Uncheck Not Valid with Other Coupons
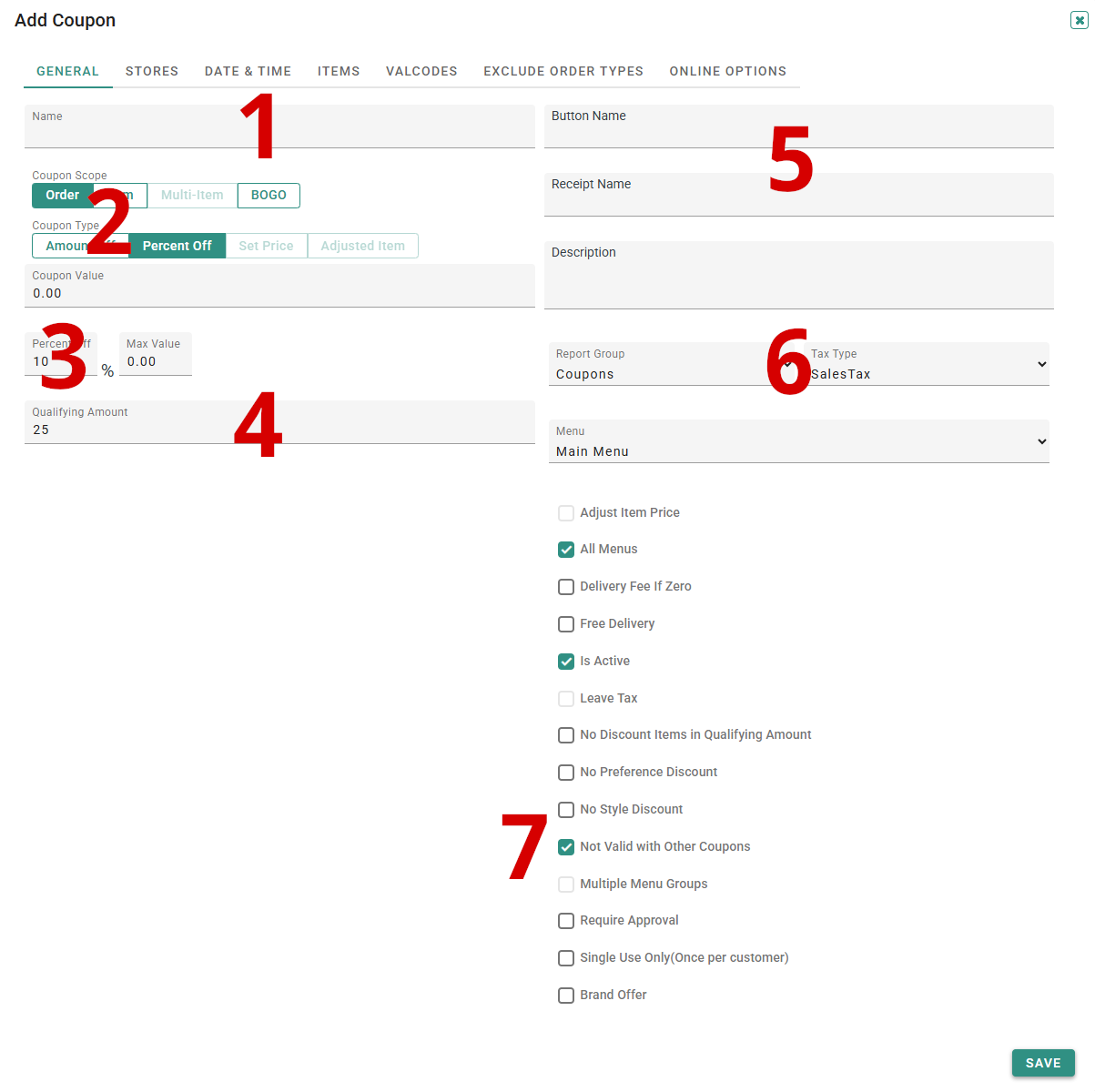Viewport: 1095px width, 1092px height. pos(566,847)
